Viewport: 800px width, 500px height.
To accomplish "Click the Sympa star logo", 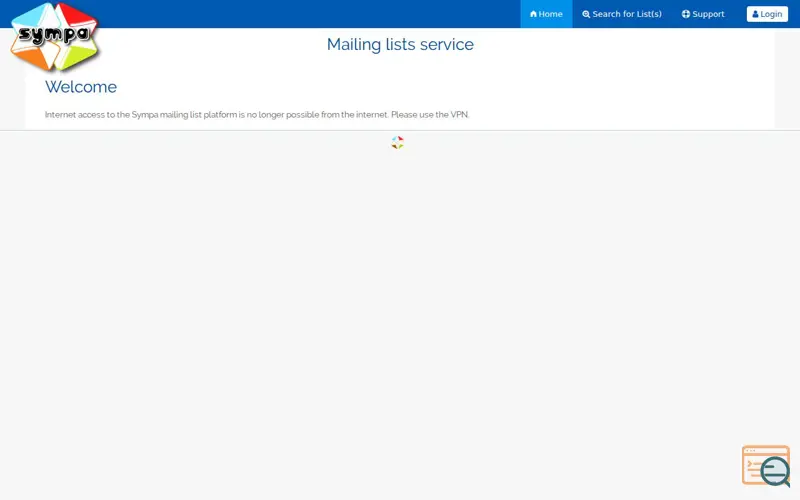I will (x=55, y=36).
